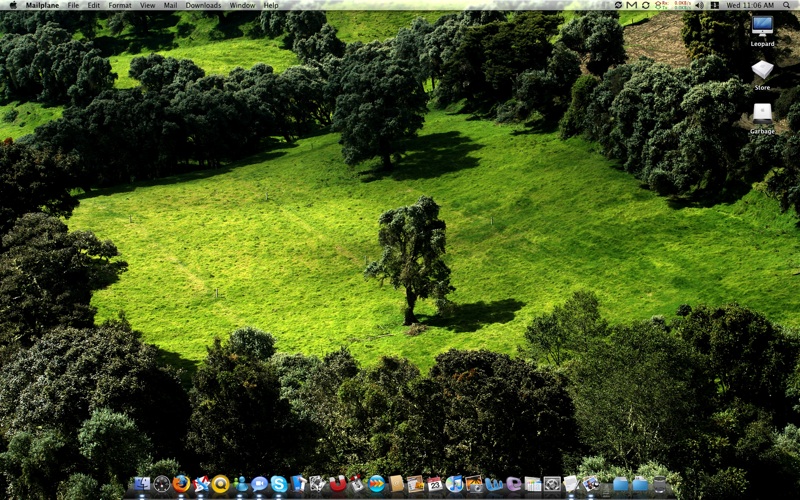Image resolution: width=800 pixels, height=500 pixels.
Task: Open the Dashboard icon in Dock
Action: pyautogui.click(x=161, y=484)
